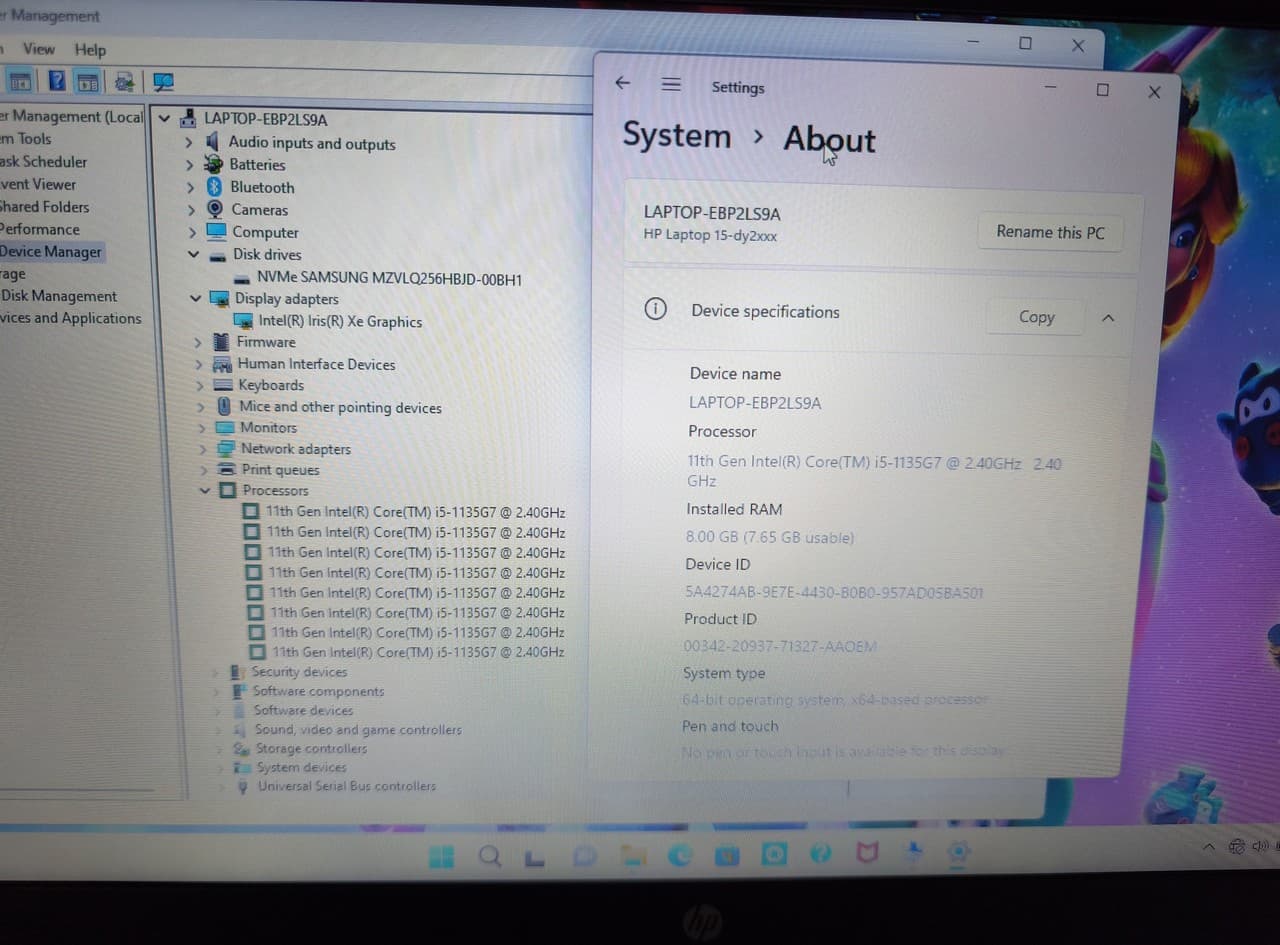Screen dimensions: 1280x945
Task: Click the gear-with-arrow toolbar icon
Action: click(x=124, y=82)
